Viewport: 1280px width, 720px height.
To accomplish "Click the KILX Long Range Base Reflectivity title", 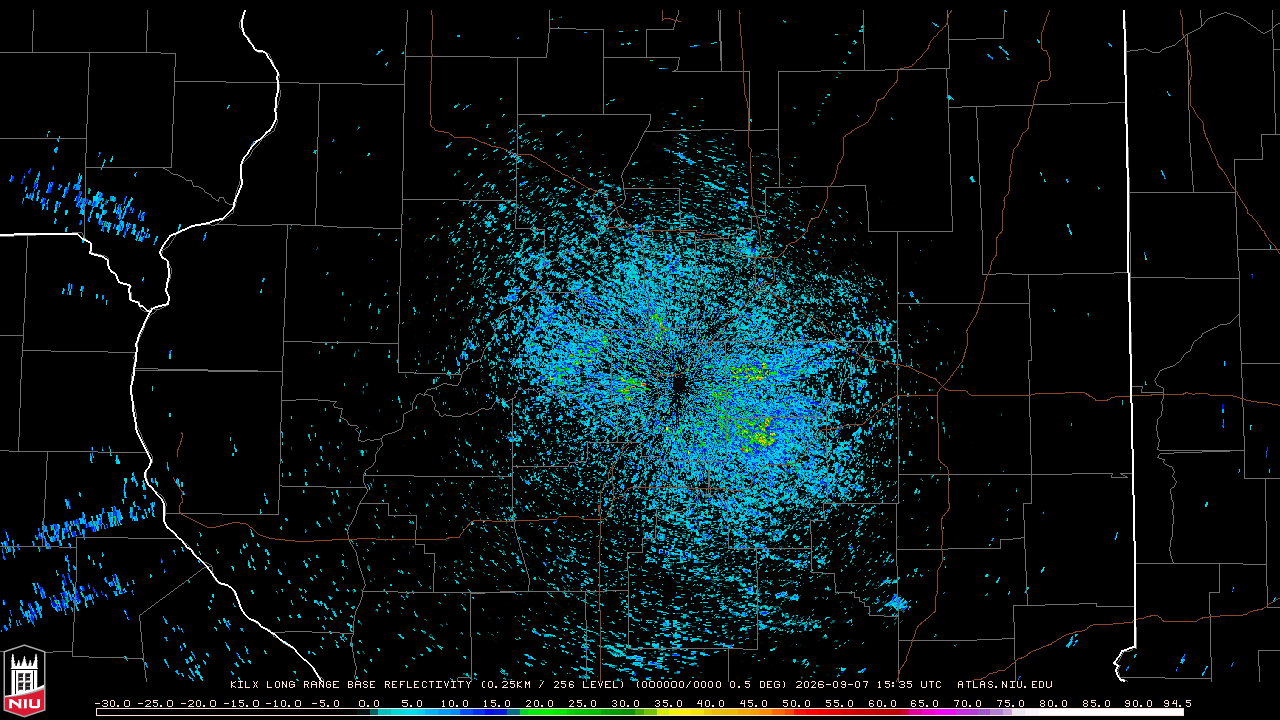I will (x=351, y=685).
